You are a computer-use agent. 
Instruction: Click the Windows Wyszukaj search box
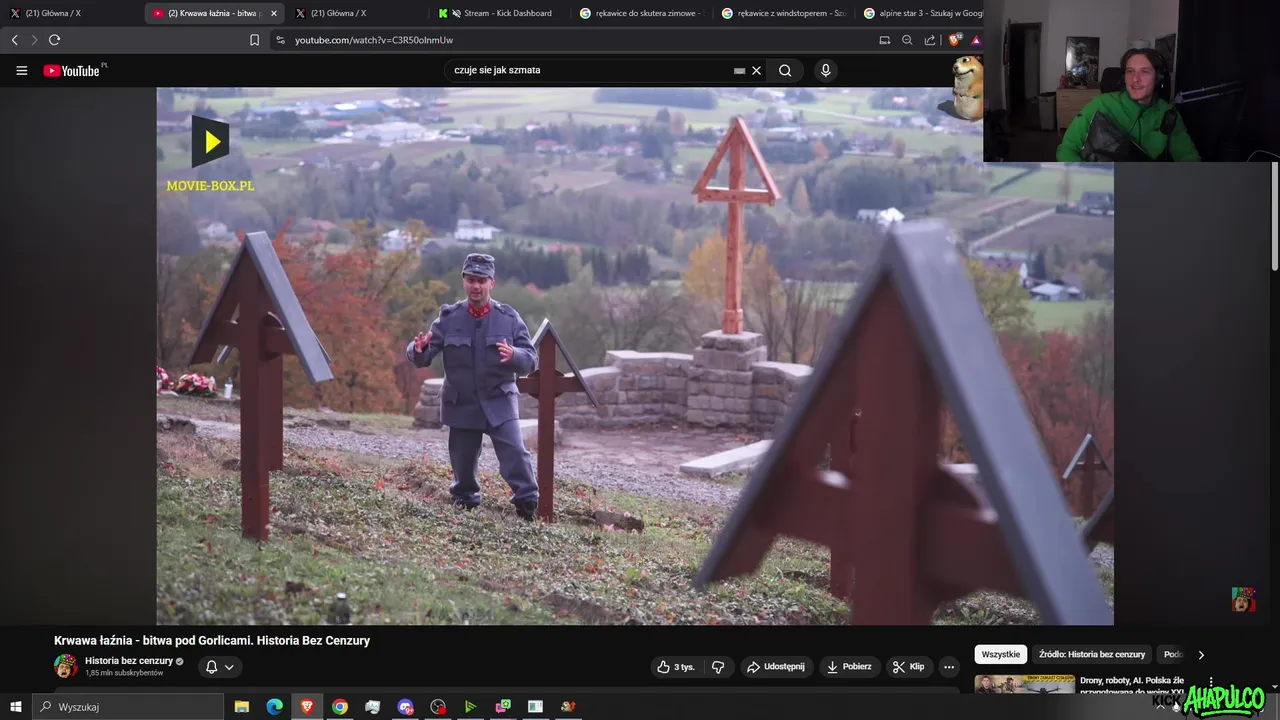(x=128, y=706)
